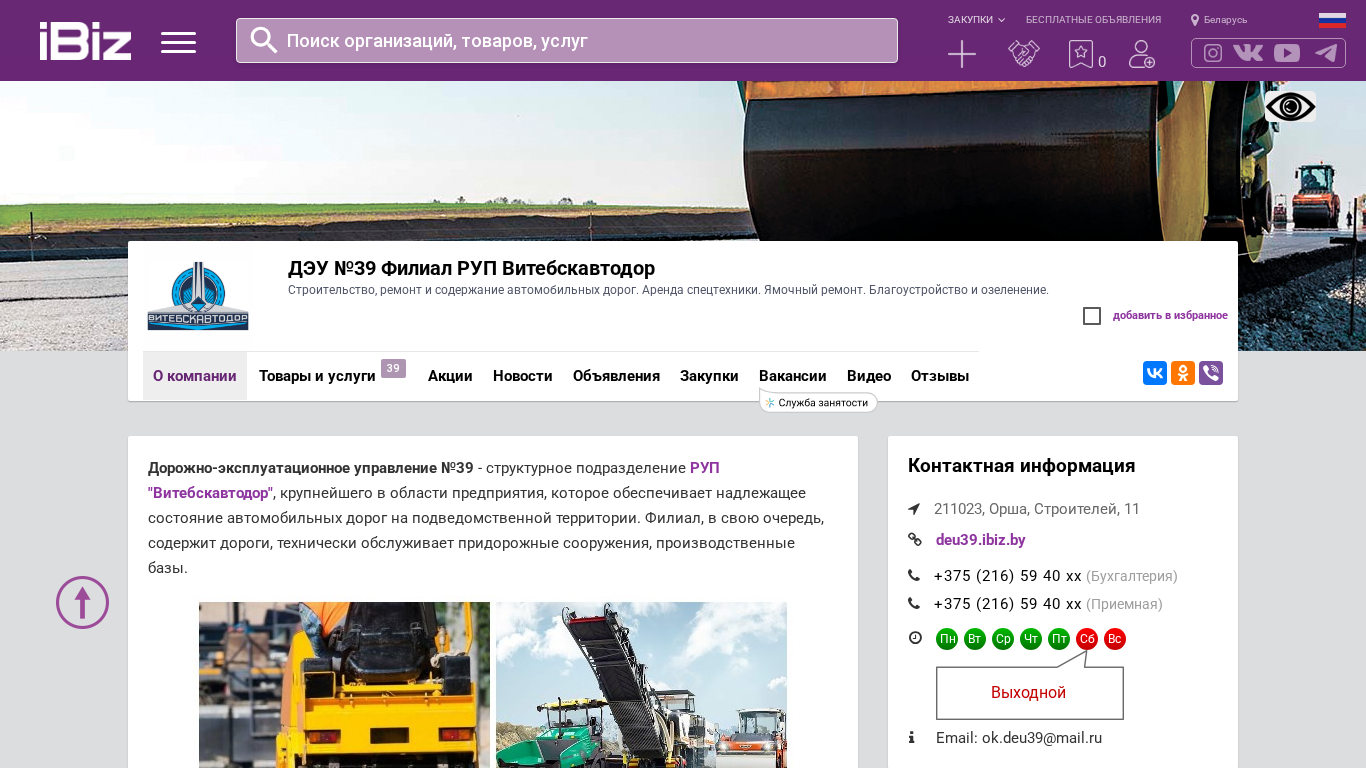Click the iBiz logo

pyautogui.click(x=86, y=41)
